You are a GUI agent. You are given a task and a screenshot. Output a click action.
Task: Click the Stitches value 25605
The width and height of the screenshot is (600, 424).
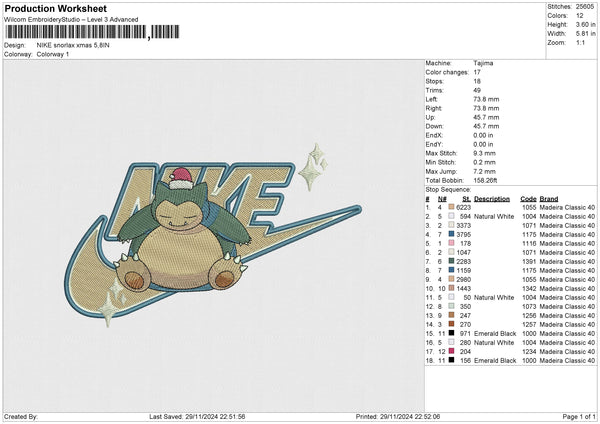click(585, 6)
